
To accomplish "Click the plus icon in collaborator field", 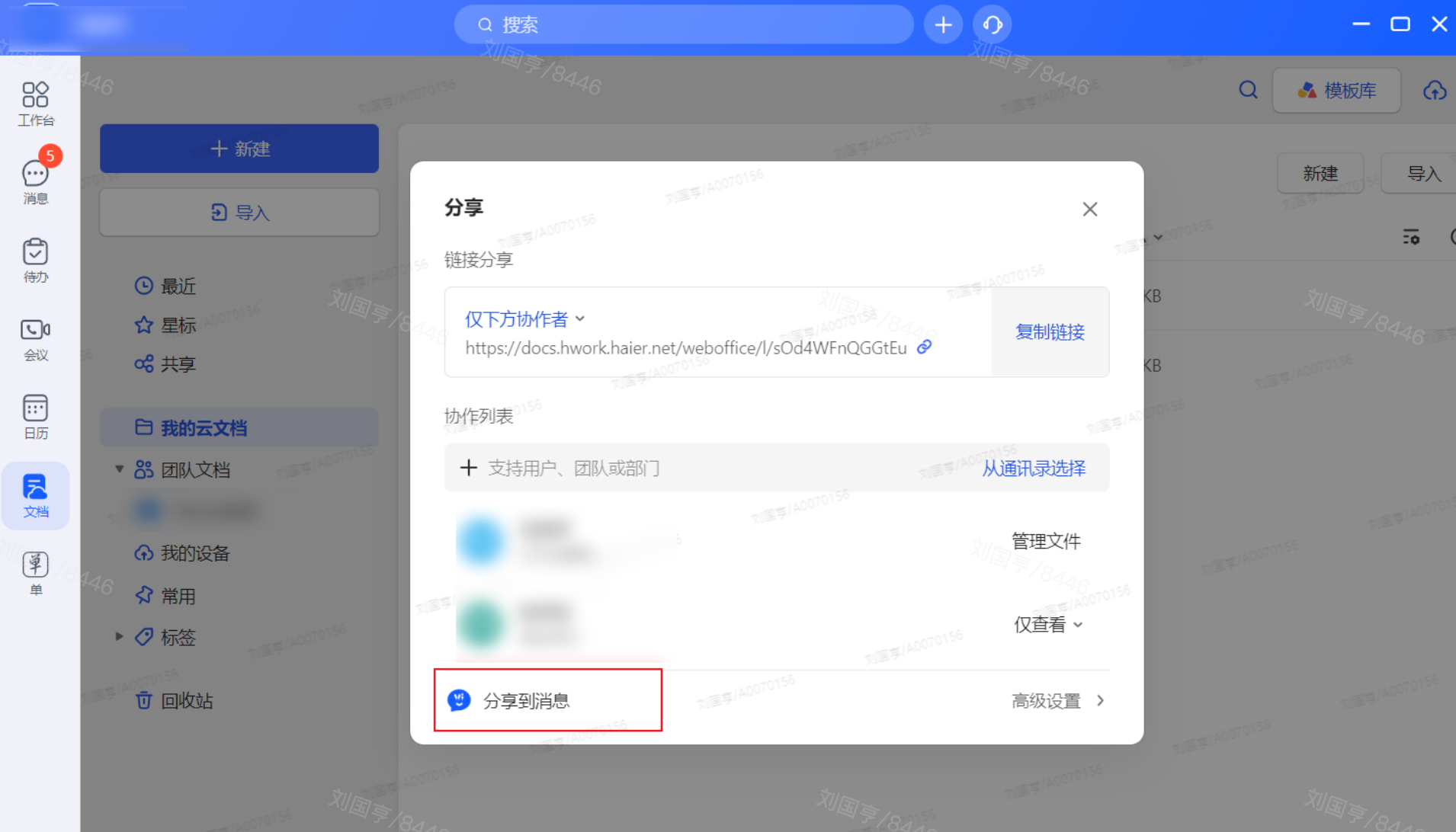I will [x=468, y=467].
